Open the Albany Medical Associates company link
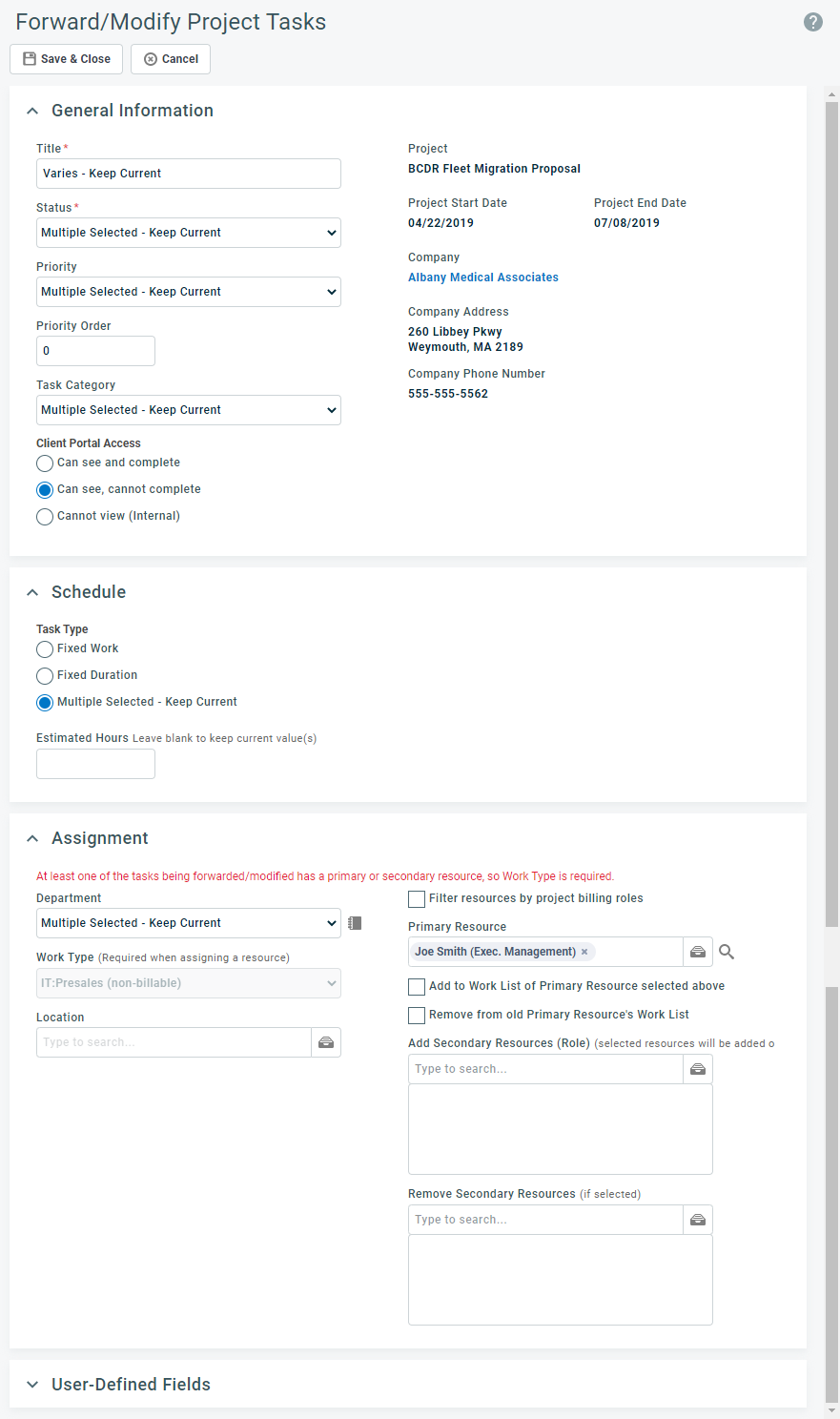This screenshot has width=840, height=1419. click(483, 278)
